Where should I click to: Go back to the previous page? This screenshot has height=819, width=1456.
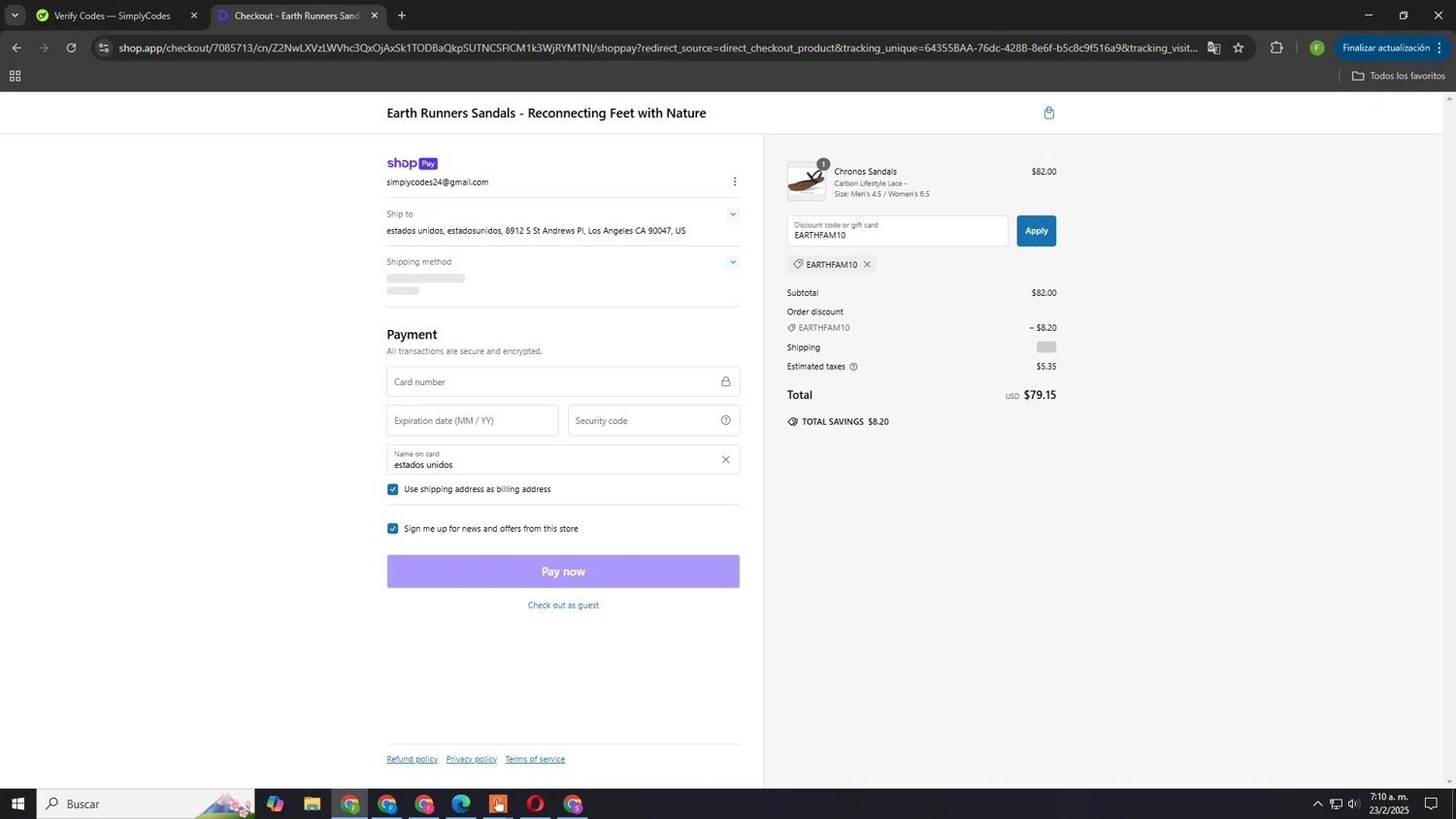tap(17, 48)
